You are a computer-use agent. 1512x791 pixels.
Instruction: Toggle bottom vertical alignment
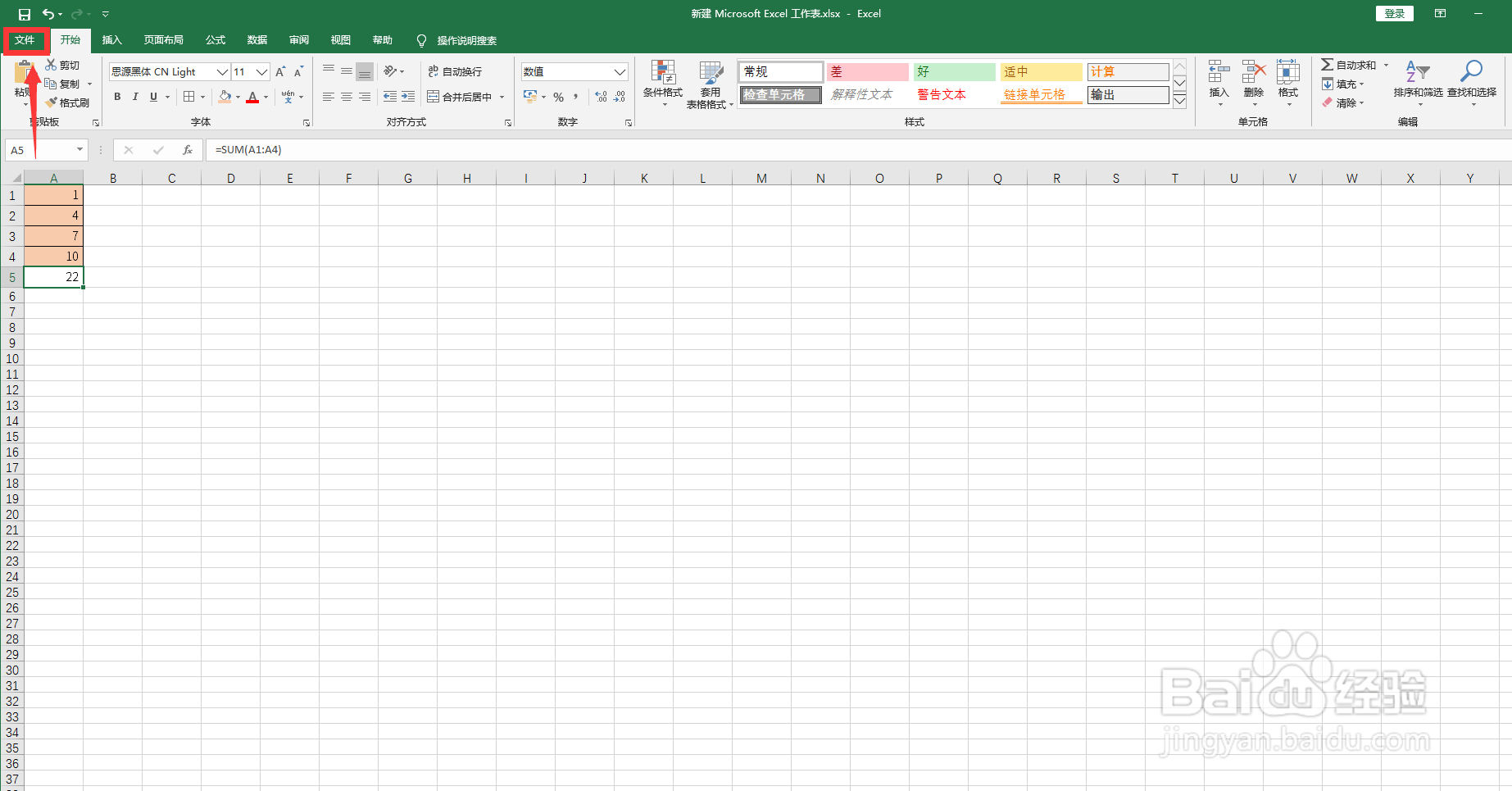365,71
